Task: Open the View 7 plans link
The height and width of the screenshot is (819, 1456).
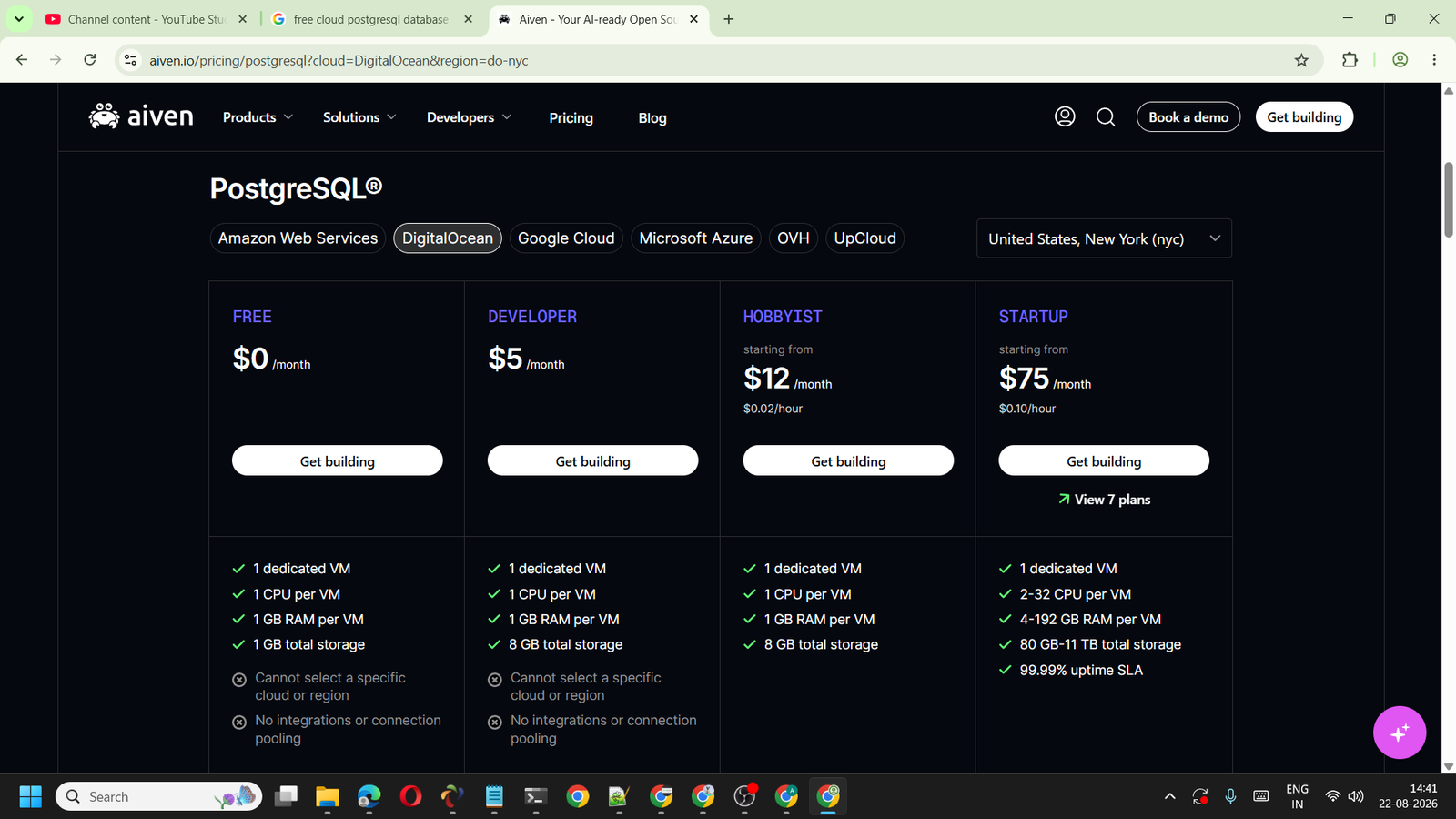Action: coord(1104,500)
